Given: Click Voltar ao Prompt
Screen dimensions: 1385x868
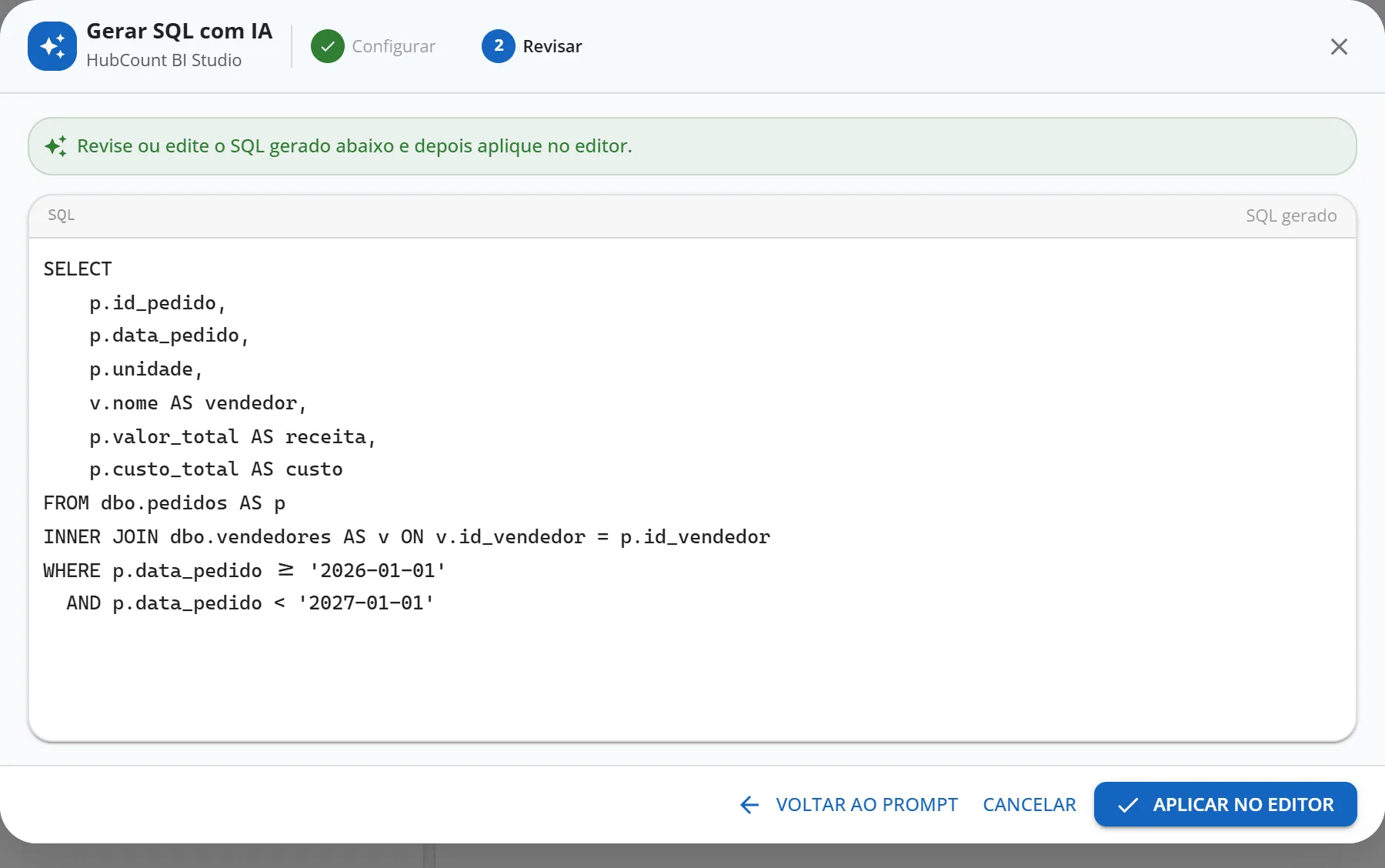Looking at the screenshot, I should tap(849, 805).
